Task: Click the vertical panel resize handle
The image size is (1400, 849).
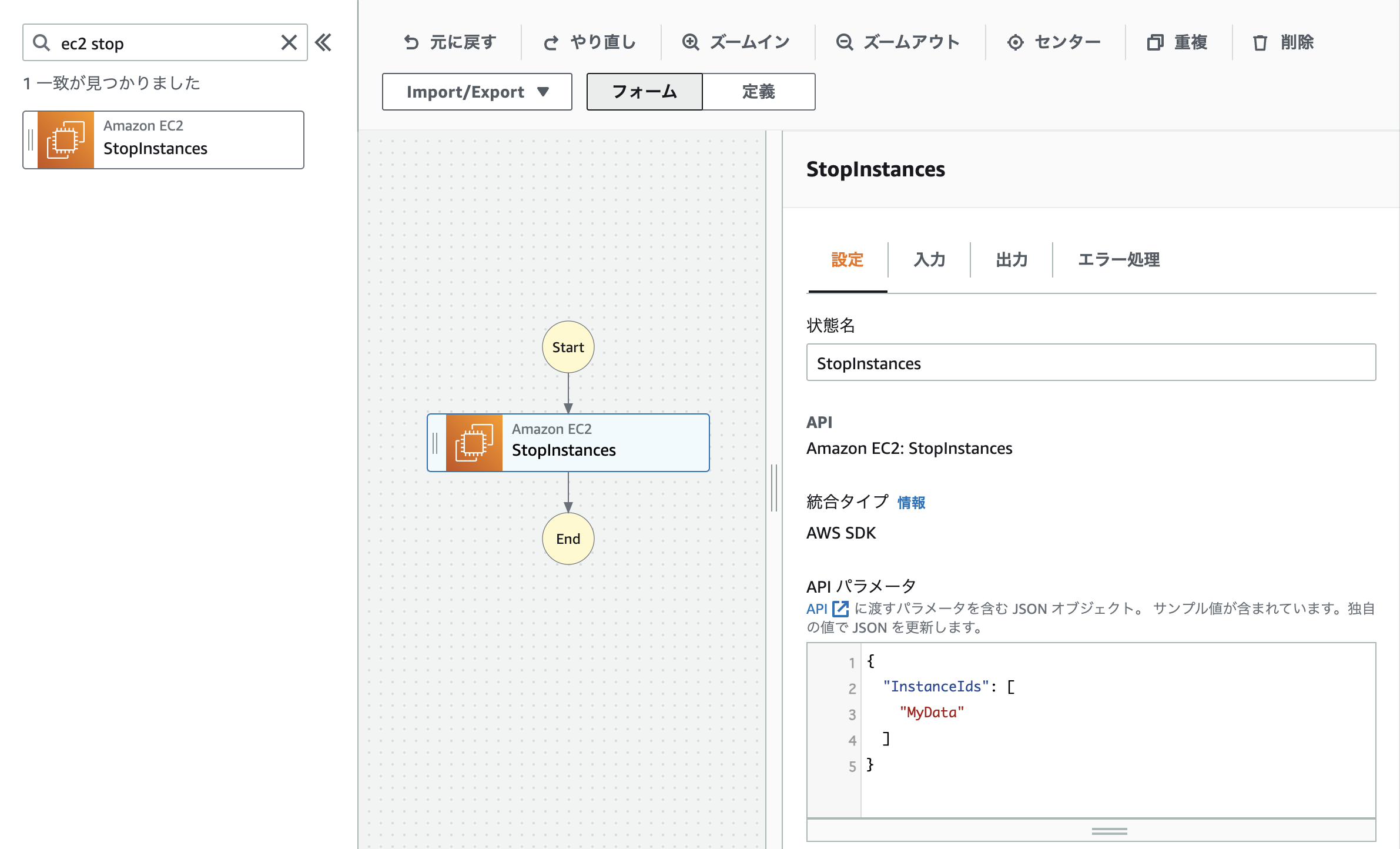Action: pos(774,488)
